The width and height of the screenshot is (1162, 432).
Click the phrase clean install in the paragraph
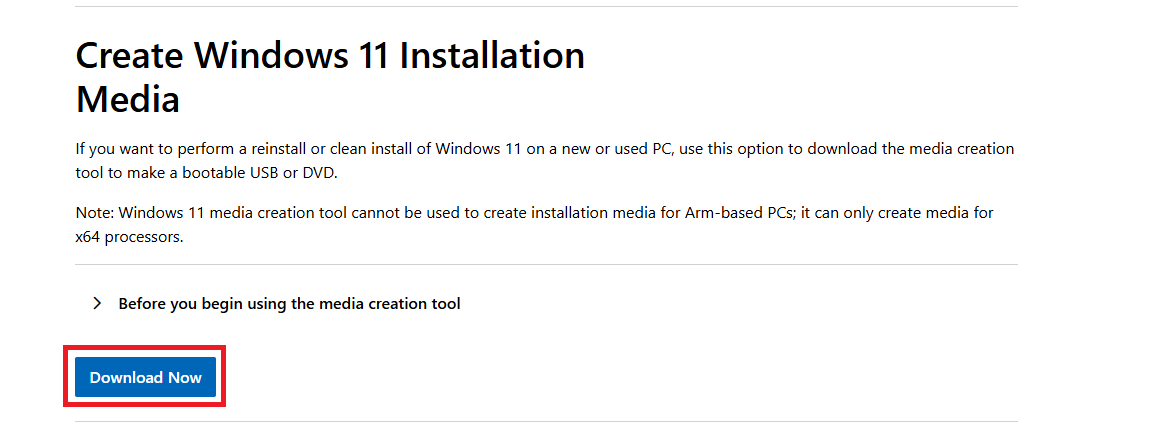pyautogui.click(x=367, y=149)
